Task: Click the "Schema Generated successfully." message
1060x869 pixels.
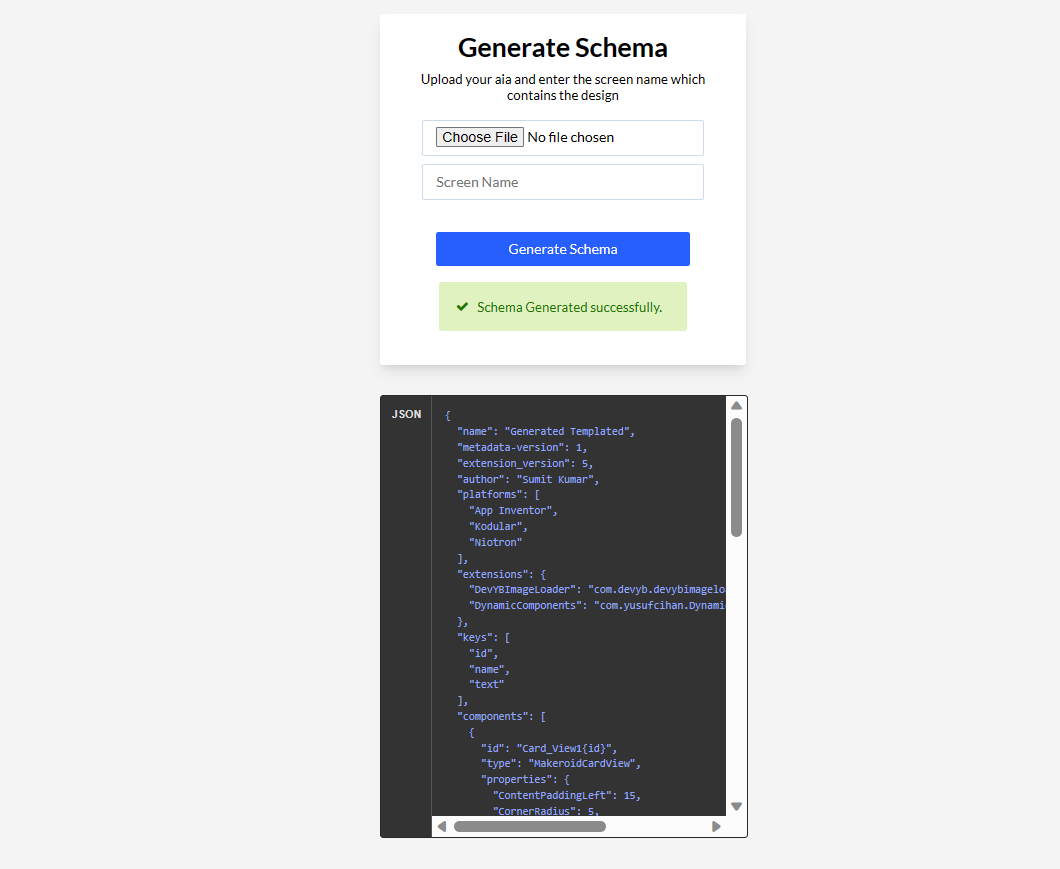Action: (x=569, y=307)
